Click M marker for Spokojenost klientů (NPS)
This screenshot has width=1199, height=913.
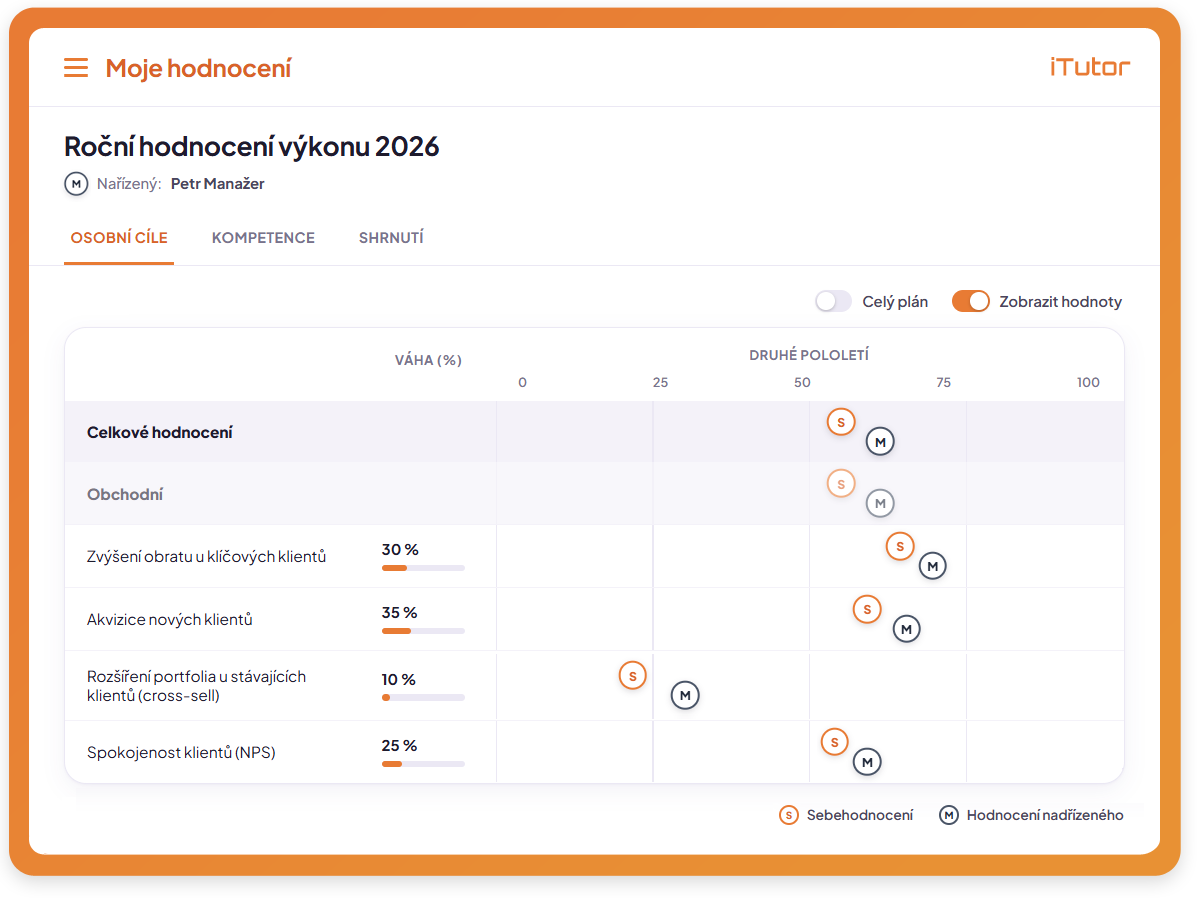[867, 762]
